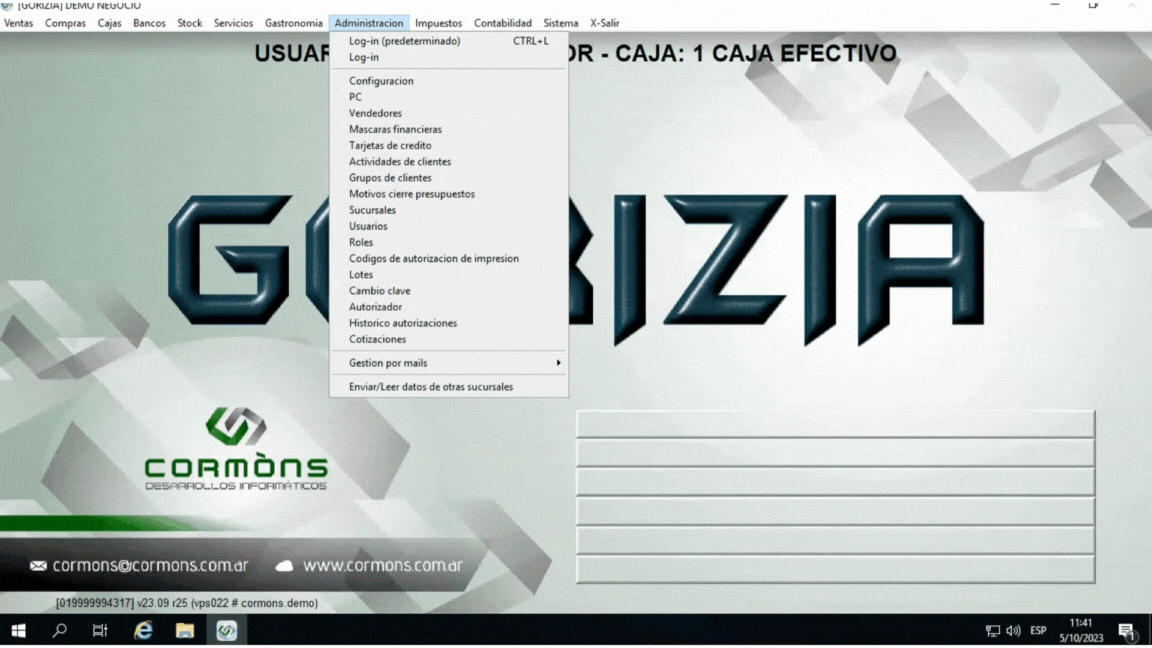The height and width of the screenshot is (648, 1152).
Task: Open Lotes entry
Action: [449, 275]
